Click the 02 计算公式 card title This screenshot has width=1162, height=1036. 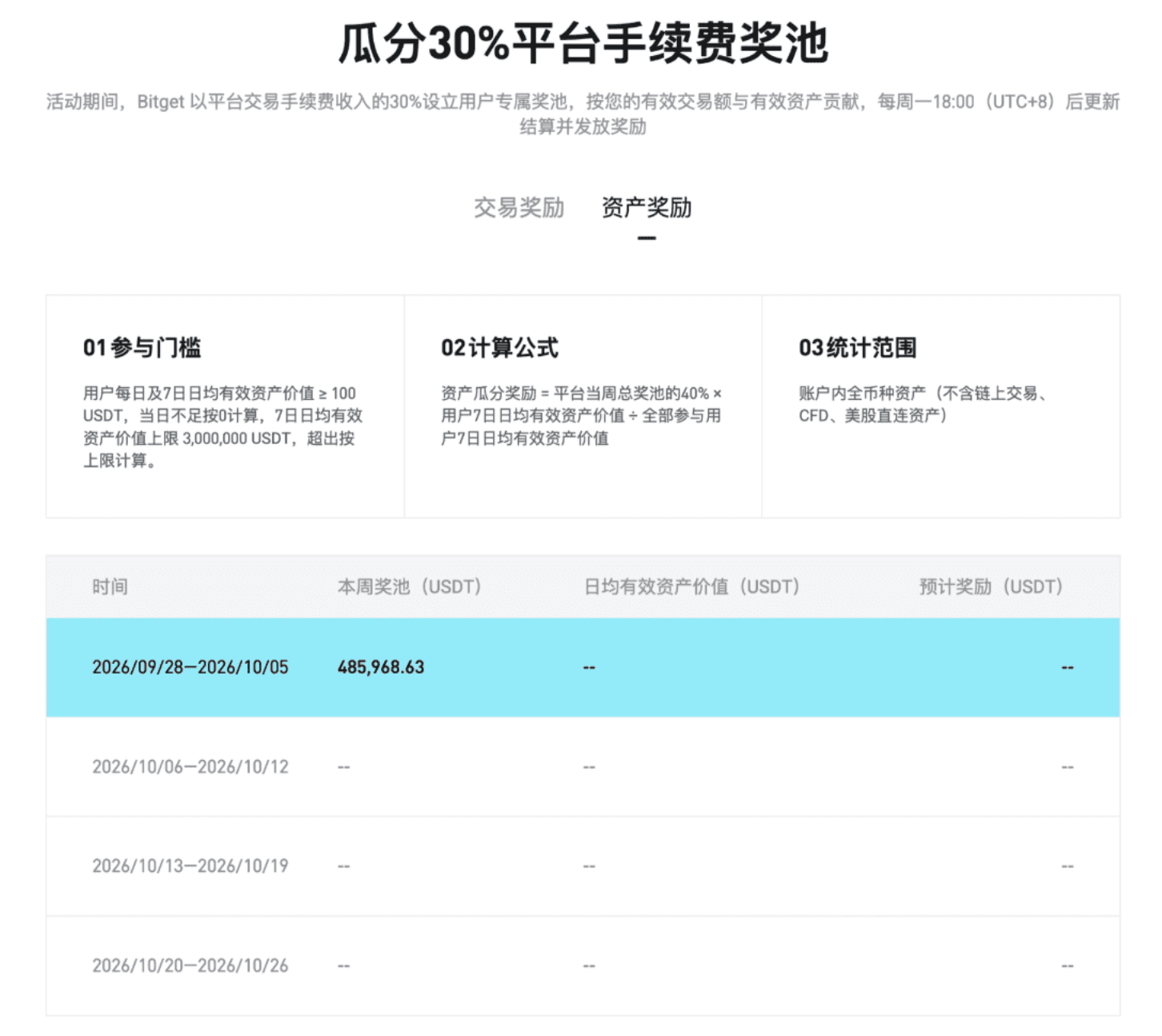click(500, 348)
